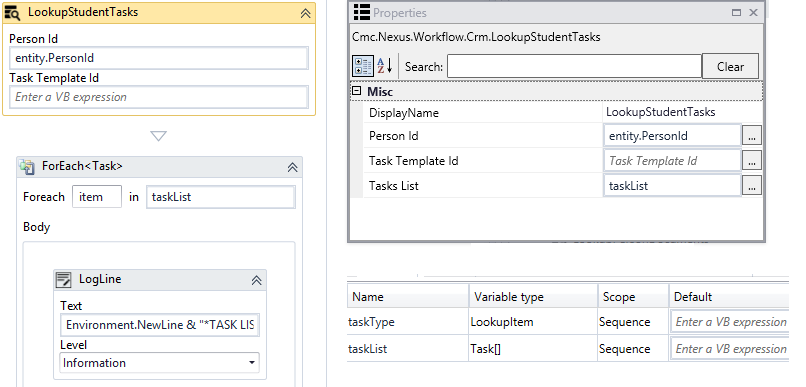806x387 pixels.
Task: Click the LogLine activity icon
Action: tap(64, 280)
